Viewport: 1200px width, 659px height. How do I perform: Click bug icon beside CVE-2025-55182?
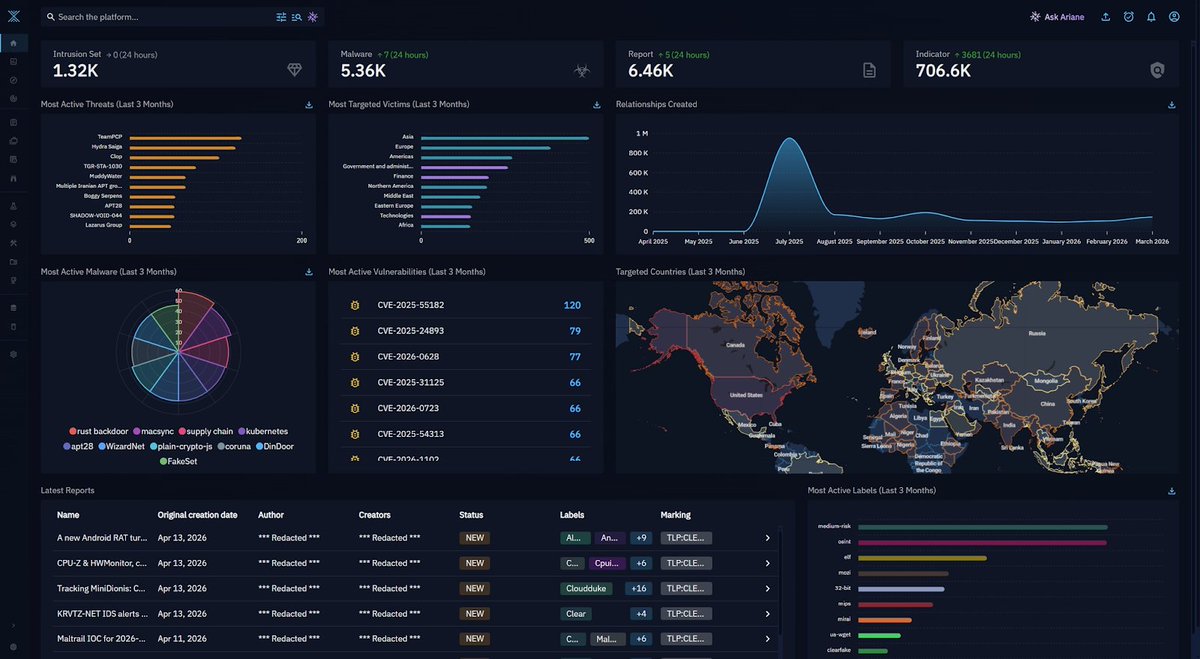coord(354,305)
